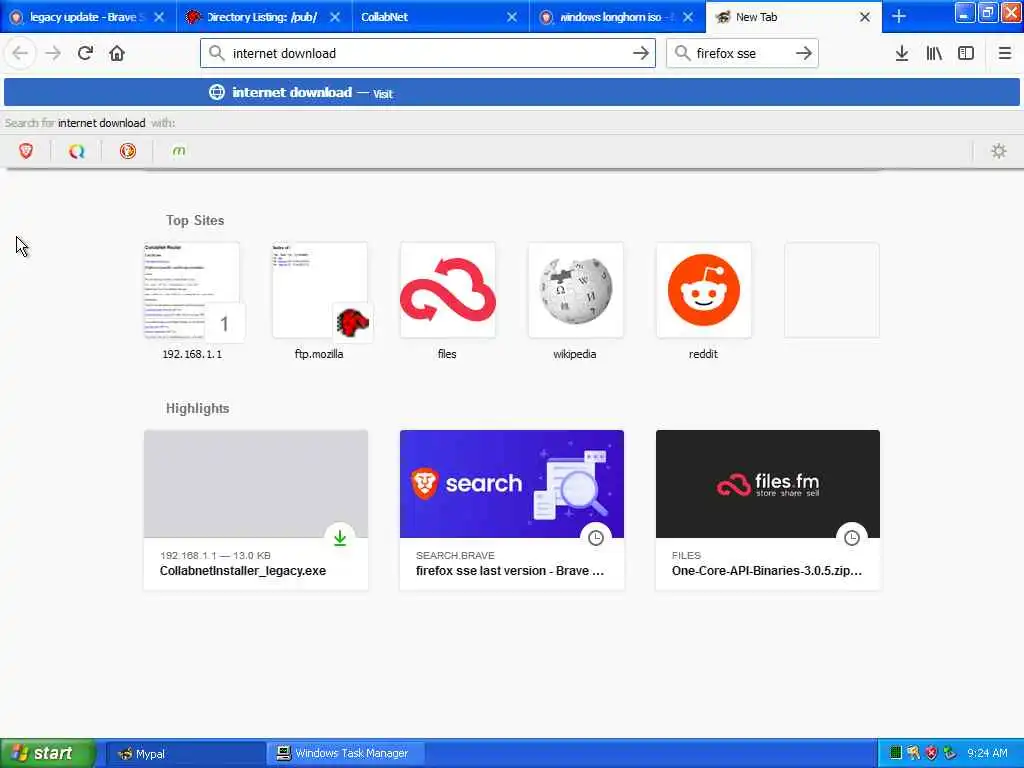Click the 9:24 AM clock in the tray

(x=987, y=753)
